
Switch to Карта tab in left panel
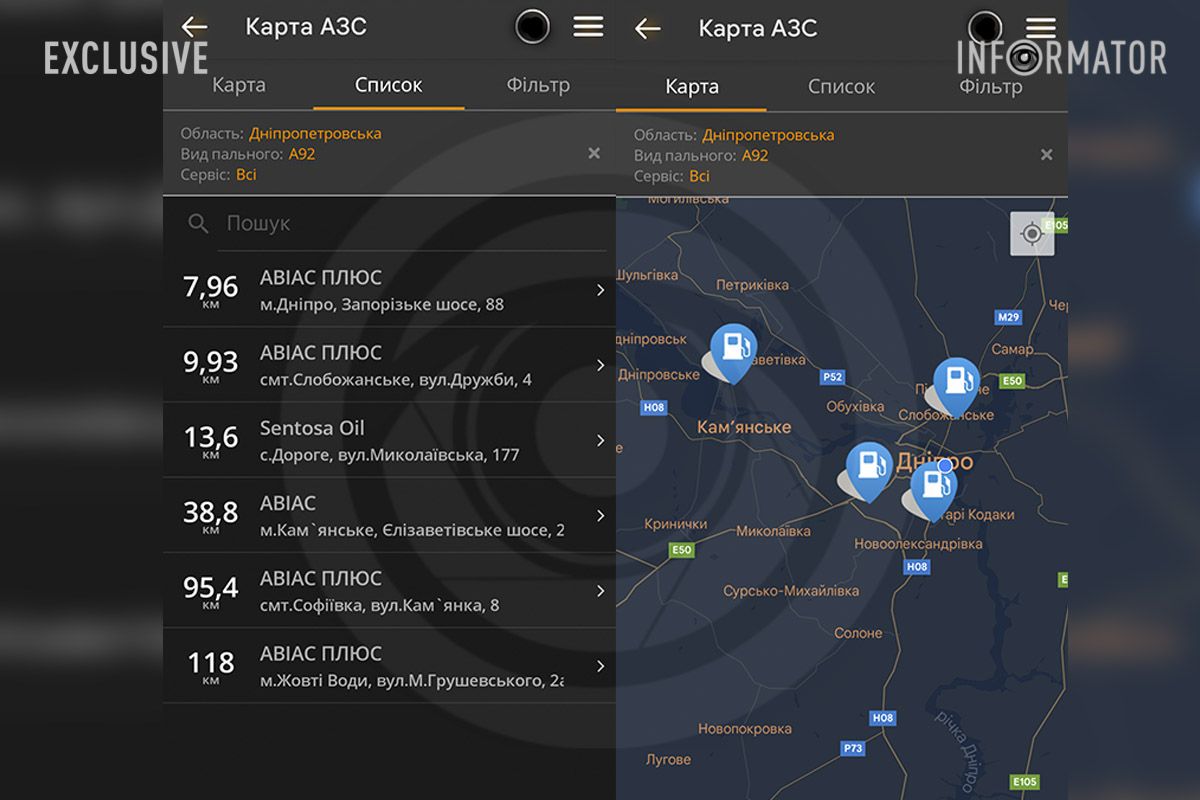tap(239, 85)
